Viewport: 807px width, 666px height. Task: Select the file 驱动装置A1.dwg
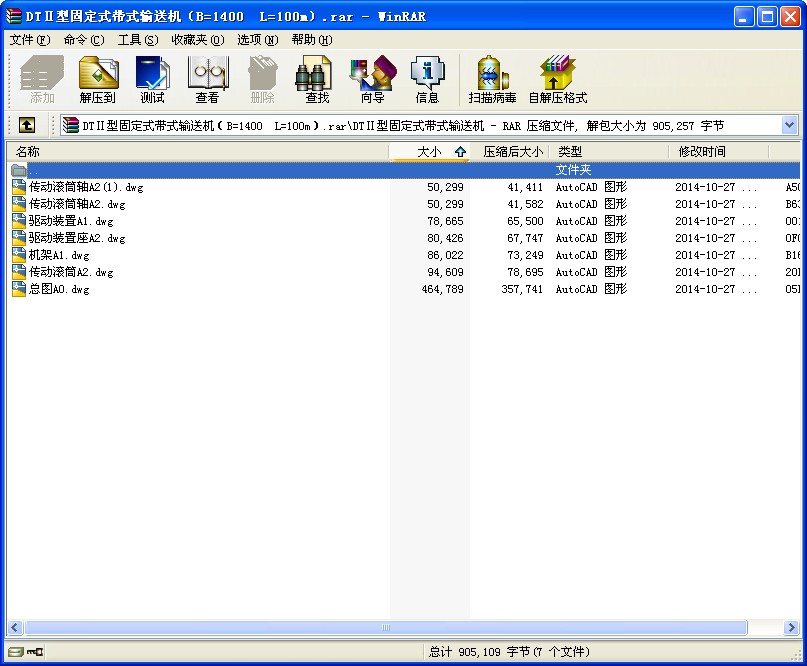(x=71, y=221)
